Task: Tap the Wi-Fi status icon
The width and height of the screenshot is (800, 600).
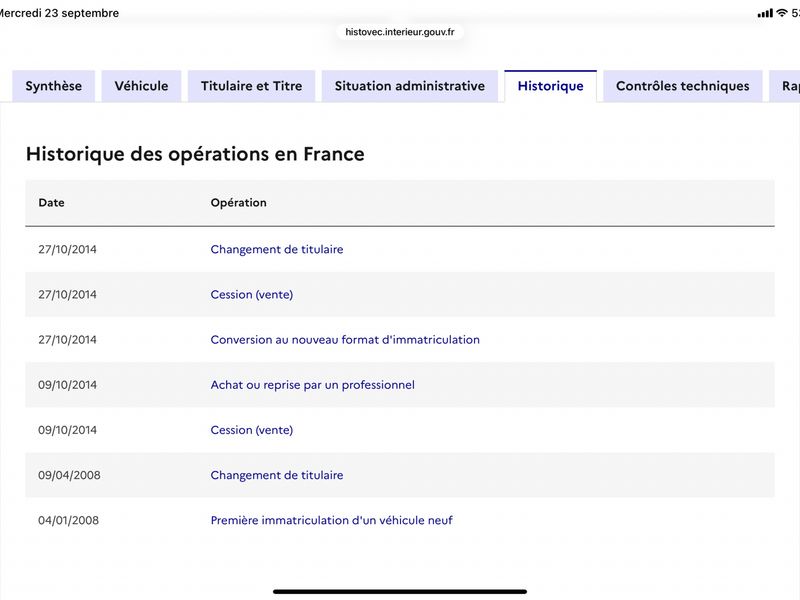Action: coord(782,13)
